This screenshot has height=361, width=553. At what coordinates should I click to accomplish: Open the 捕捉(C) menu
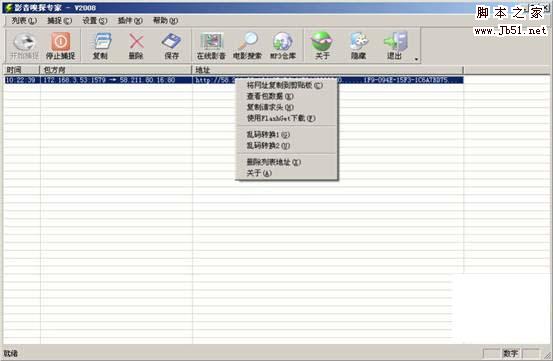pos(60,21)
